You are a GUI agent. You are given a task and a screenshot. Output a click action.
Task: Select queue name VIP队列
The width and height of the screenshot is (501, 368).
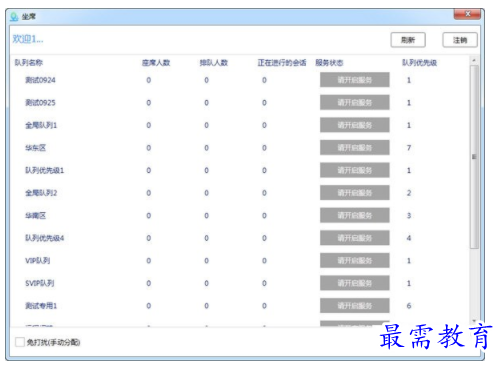[38, 260]
